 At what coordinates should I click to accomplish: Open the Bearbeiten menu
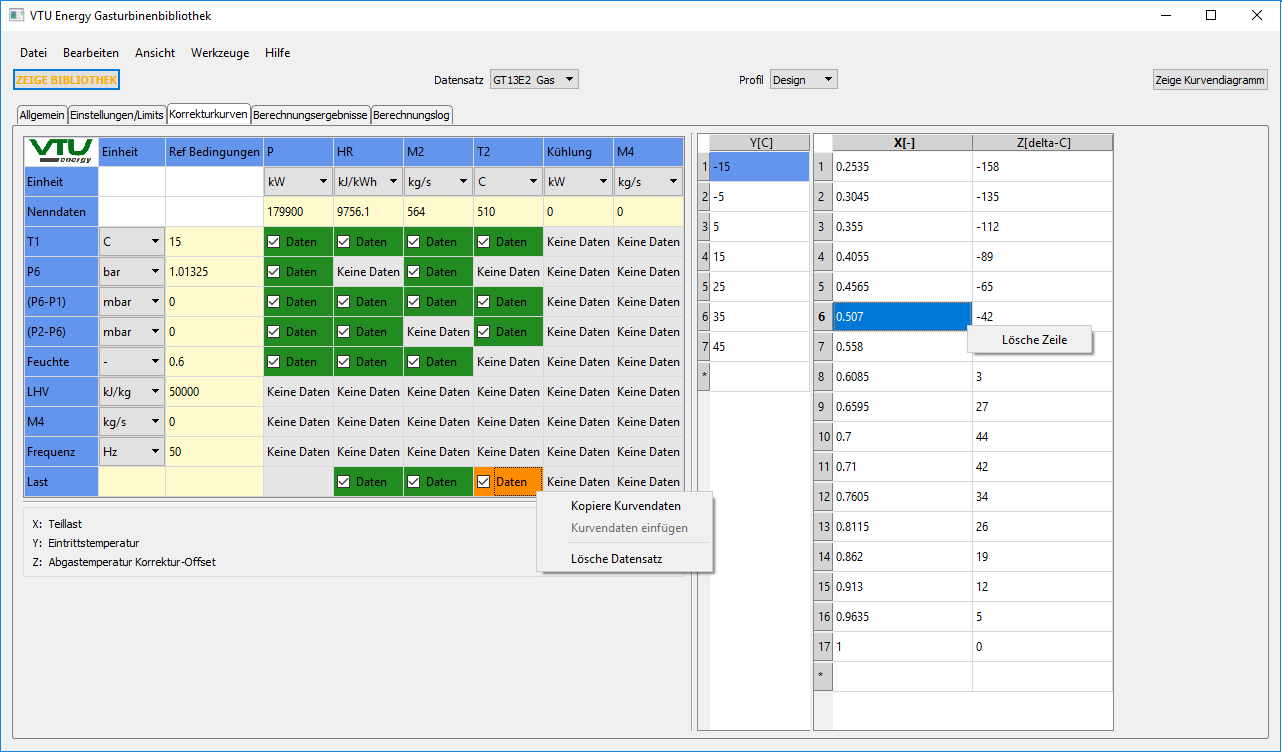91,53
